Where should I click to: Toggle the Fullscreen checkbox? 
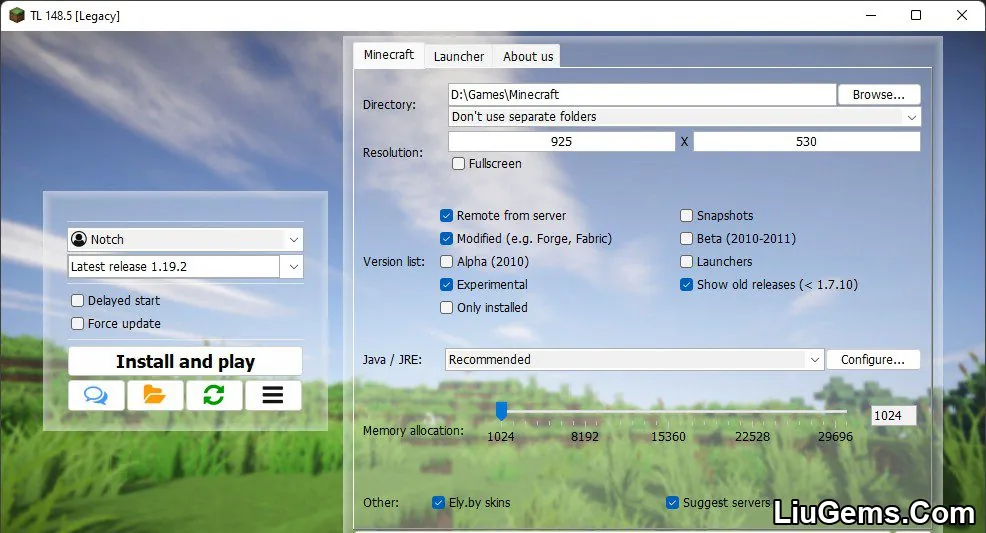[x=458, y=163]
